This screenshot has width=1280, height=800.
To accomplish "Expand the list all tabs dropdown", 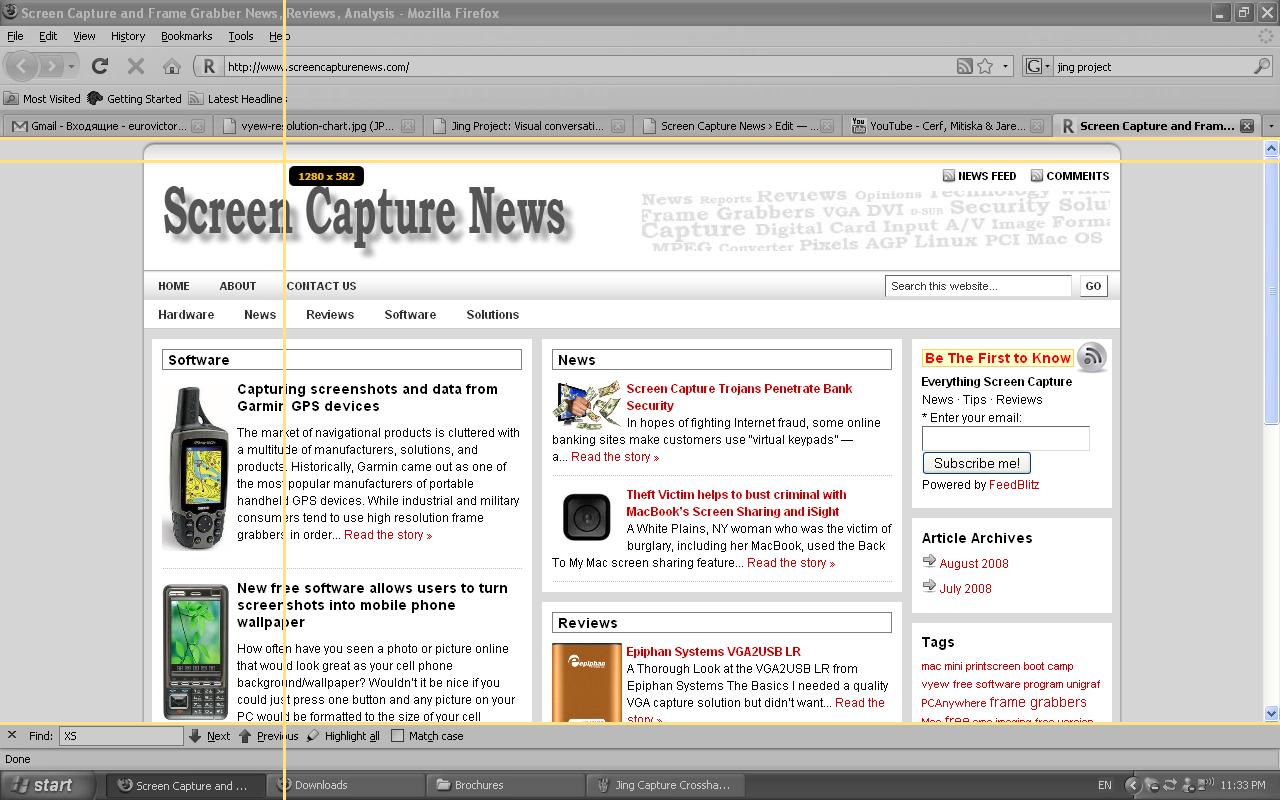I will [1271, 126].
